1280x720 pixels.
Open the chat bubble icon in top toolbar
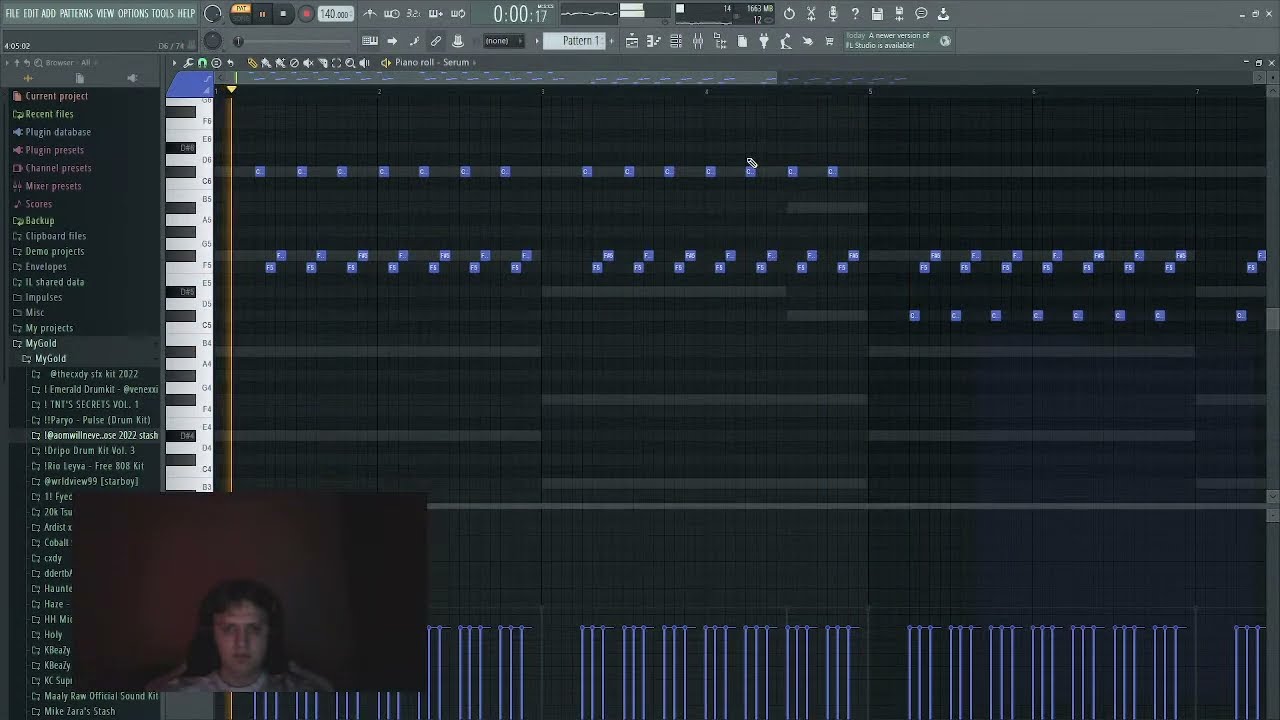(921, 14)
